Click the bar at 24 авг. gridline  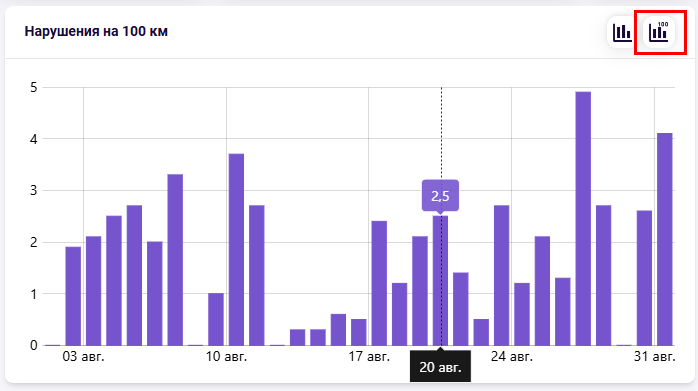(522, 314)
